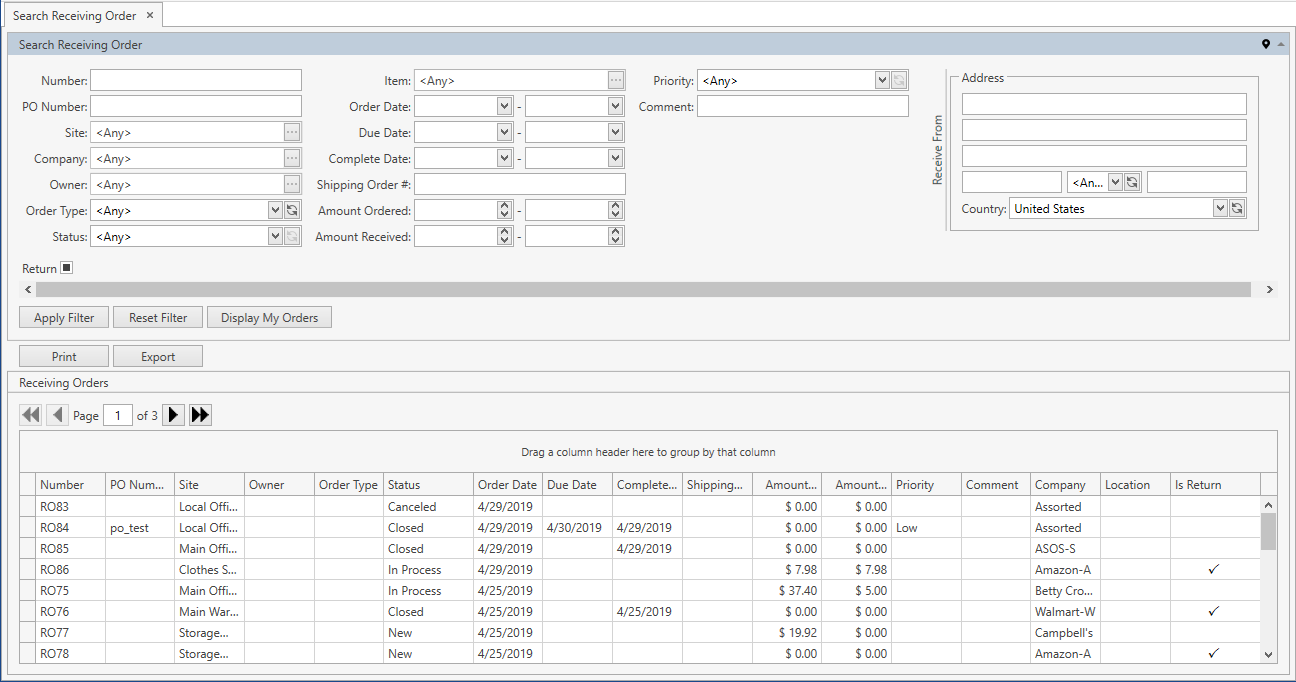Screen dimensions: 1296x682
Task: Click the Apply Filter button
Action: 64,318
